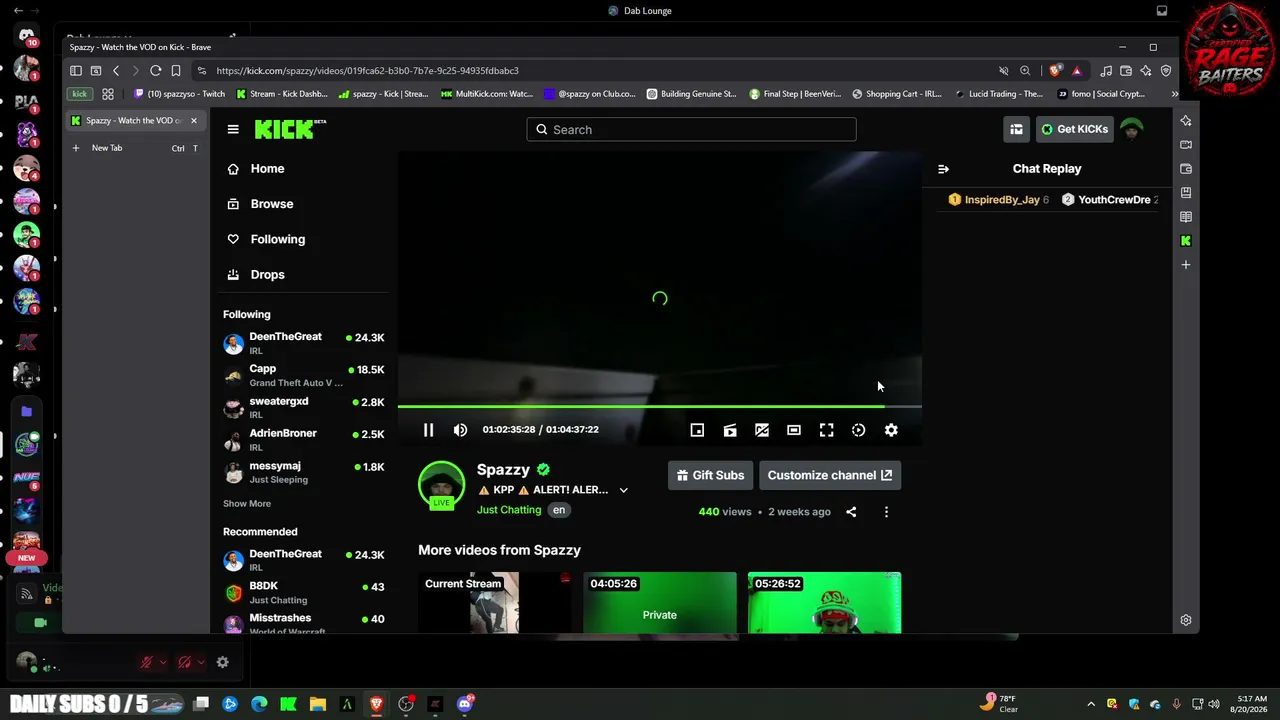Viewport: 1280px width, 720px height.
Task: Open Spazzy's live channel avatar
Action: pyautogui.click(x=441, y=485)
